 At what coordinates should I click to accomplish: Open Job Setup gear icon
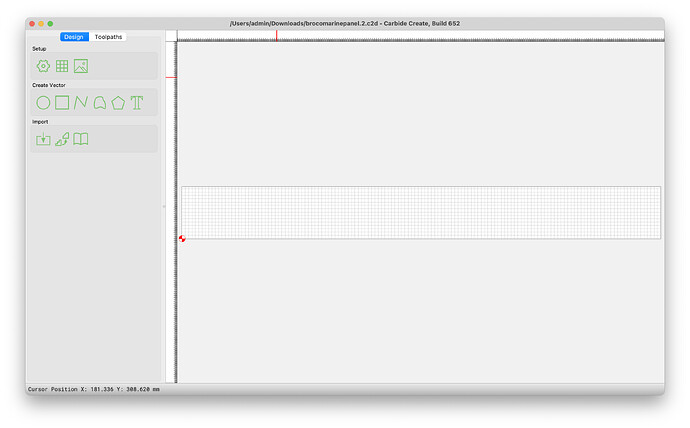pos(43,66)
